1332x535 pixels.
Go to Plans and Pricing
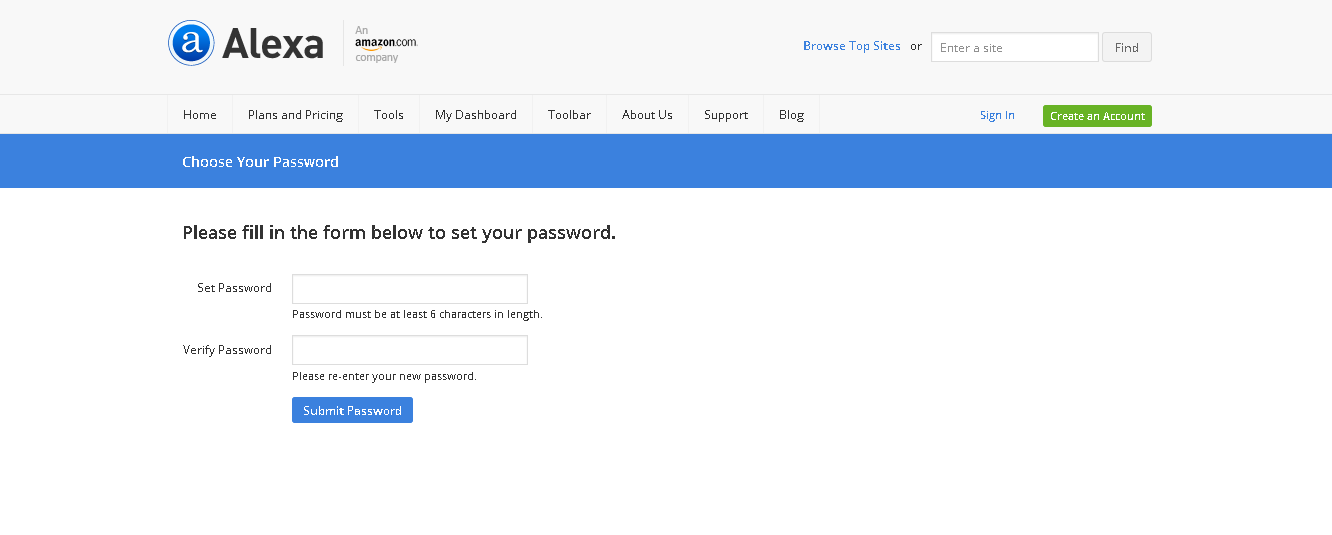click(295, 115)
